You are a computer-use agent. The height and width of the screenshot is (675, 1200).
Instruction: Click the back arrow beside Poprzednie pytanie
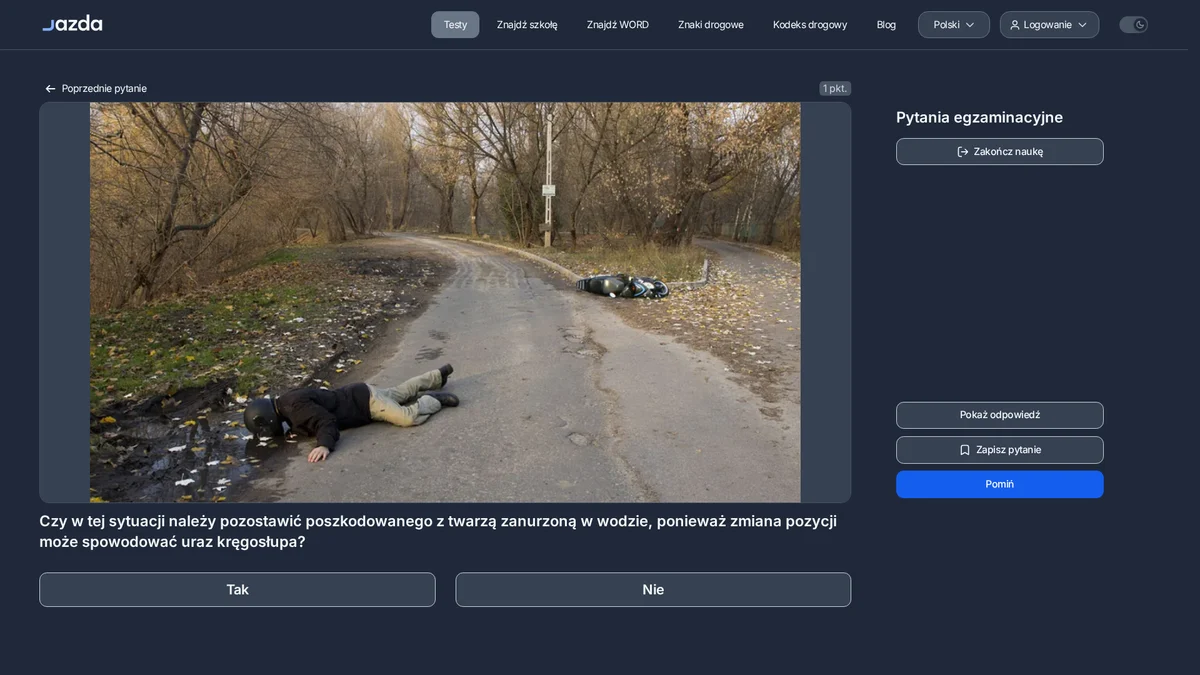point(50,89)
